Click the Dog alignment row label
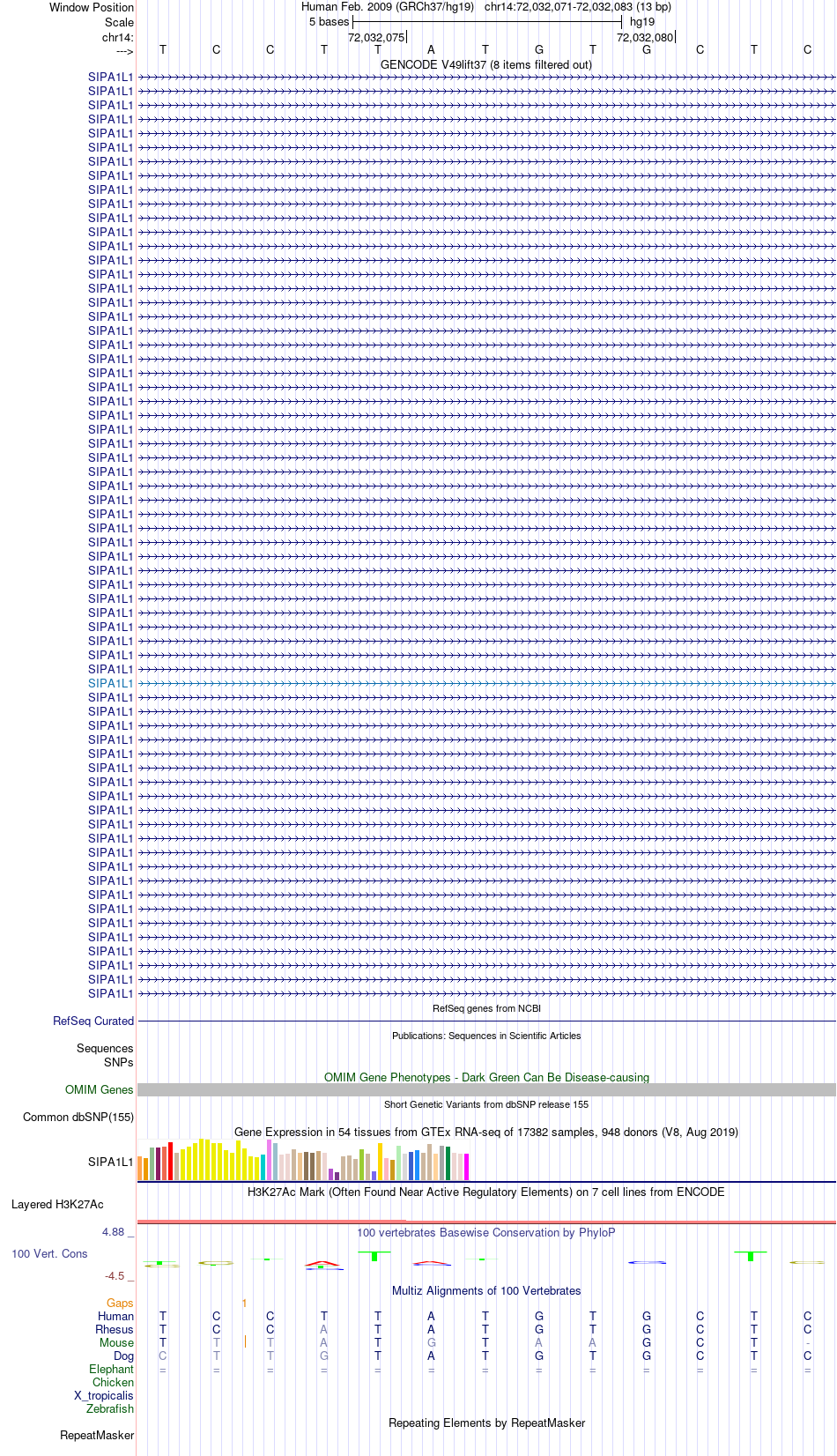 123,1356
